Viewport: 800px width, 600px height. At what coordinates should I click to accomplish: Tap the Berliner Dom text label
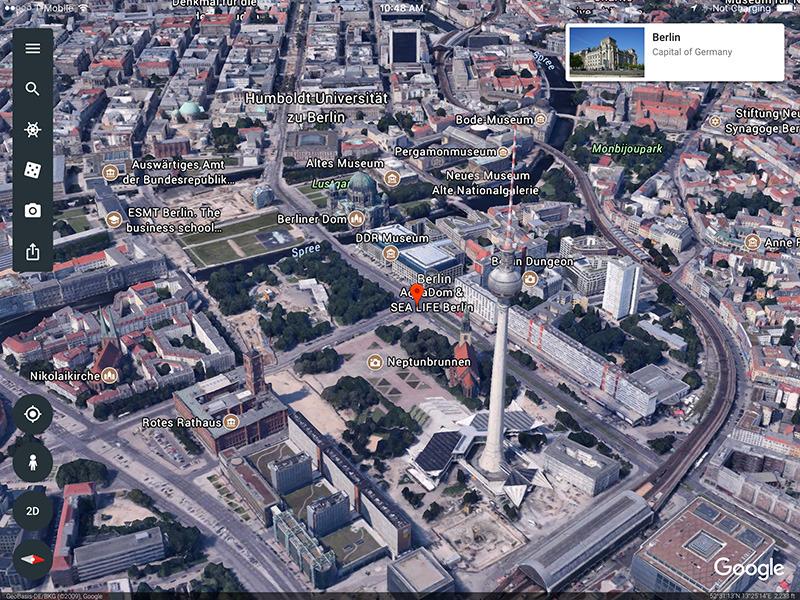(x=312, y=219)
